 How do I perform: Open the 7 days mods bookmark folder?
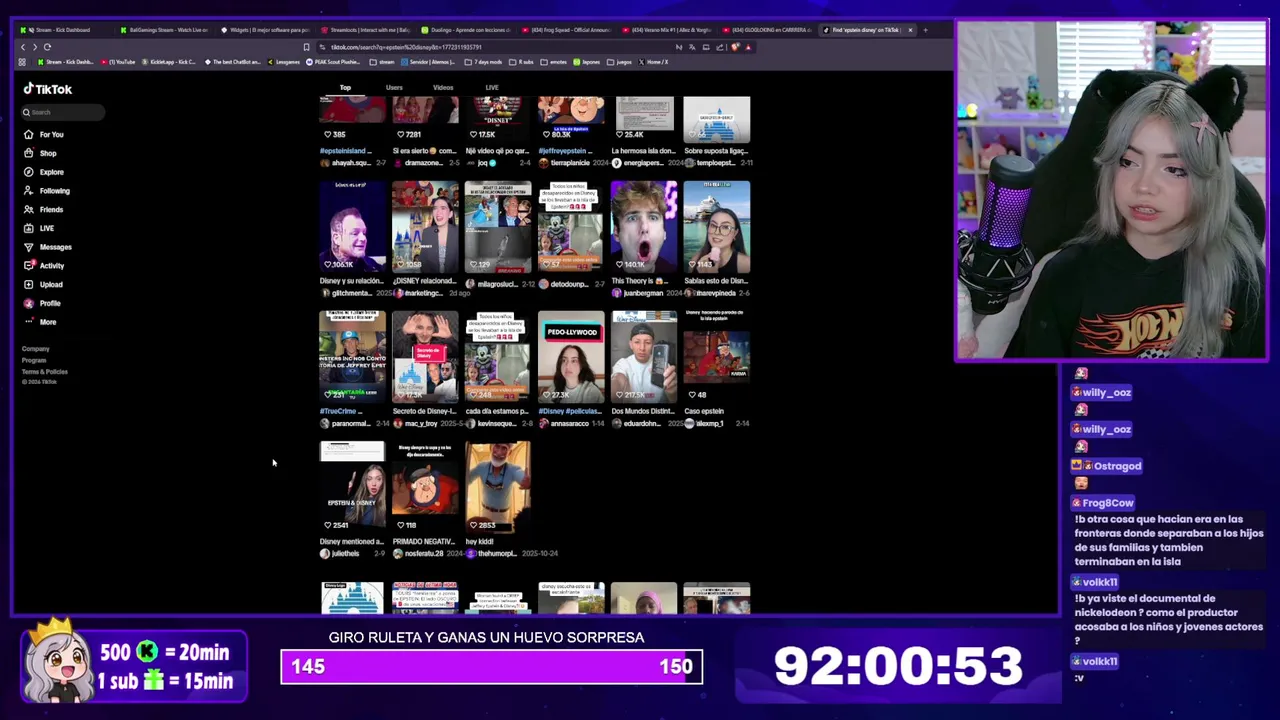pos(483,62)
